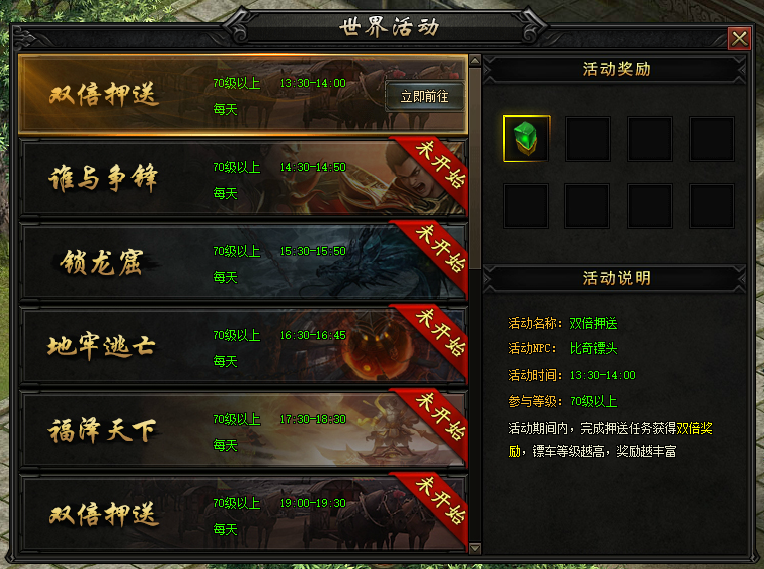Select the 谁与争锋 activity entry

point(243,178)
